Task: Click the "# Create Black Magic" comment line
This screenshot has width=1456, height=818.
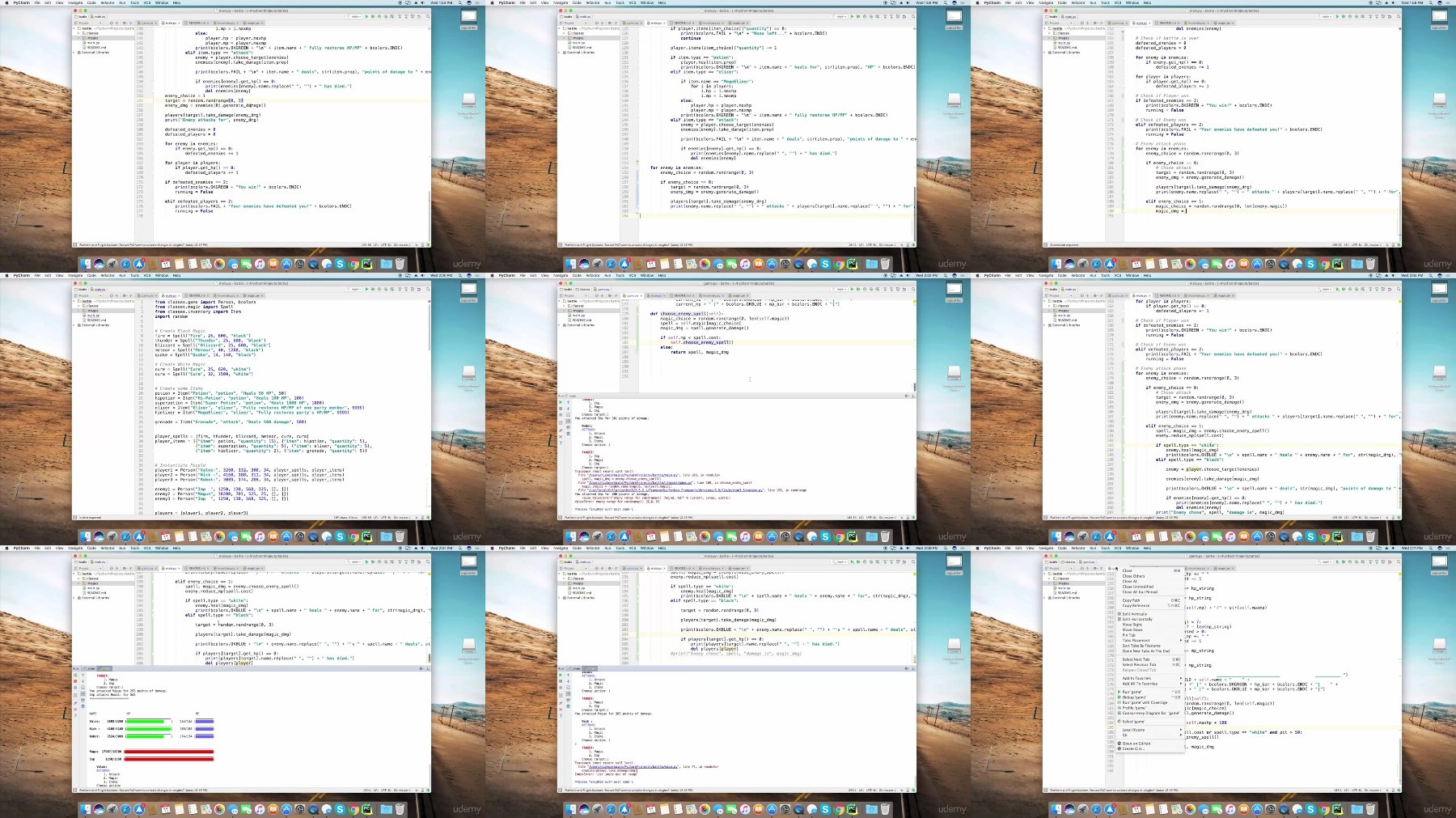Action: click(180, 331)
